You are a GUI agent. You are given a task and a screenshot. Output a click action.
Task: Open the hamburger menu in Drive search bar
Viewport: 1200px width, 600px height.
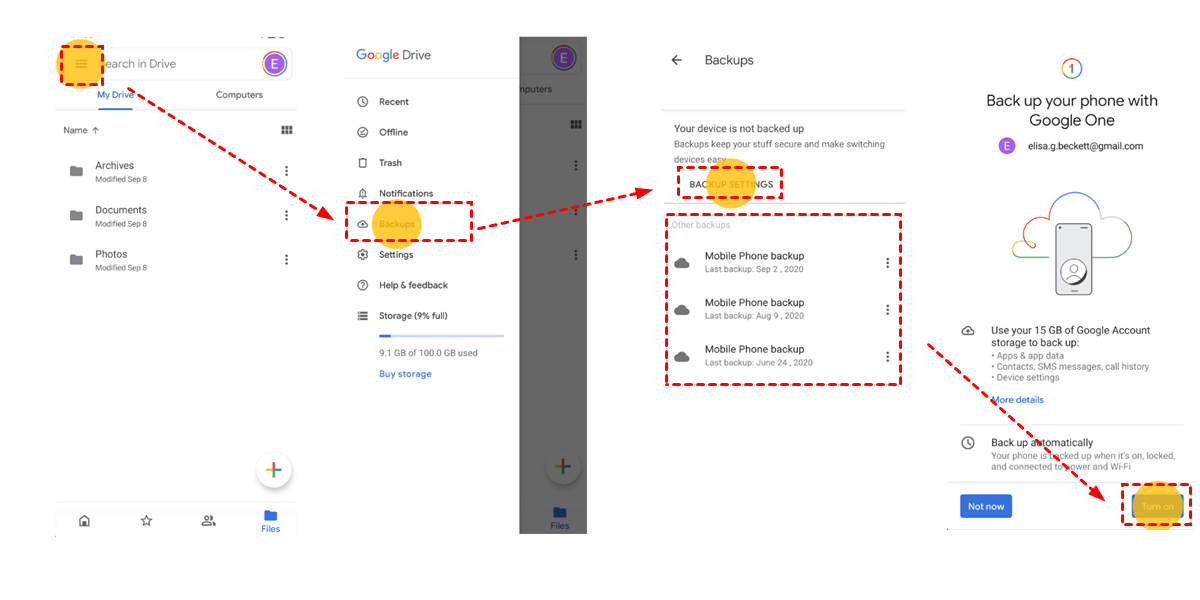click(82, 64)
